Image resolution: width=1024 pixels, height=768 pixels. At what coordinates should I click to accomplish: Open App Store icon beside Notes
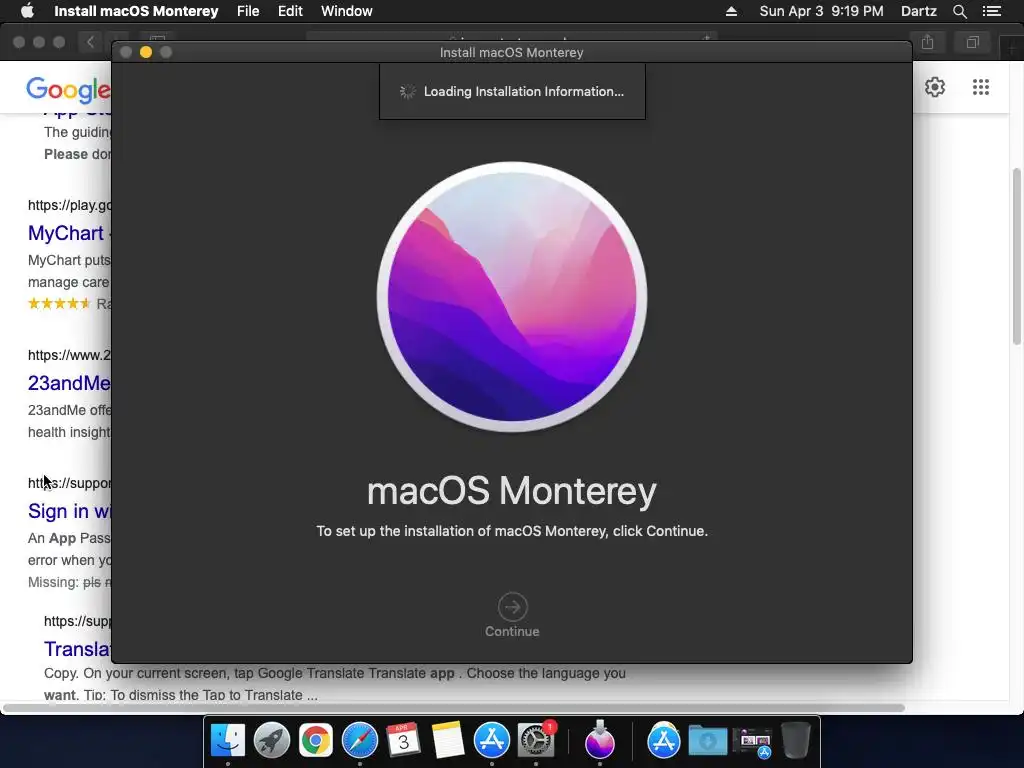tap(492, 741)
